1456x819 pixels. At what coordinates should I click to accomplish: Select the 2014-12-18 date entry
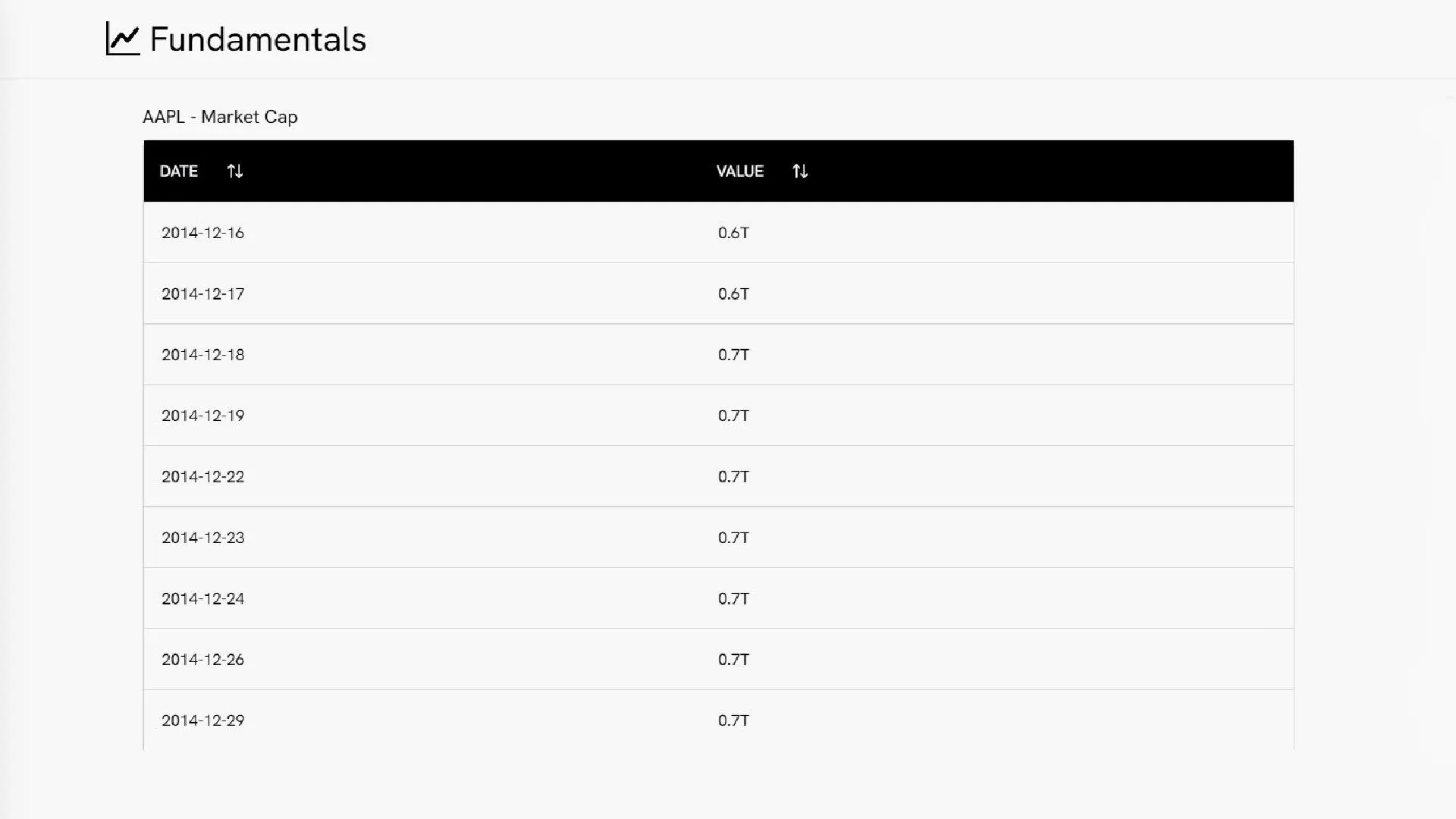[202, 355]
